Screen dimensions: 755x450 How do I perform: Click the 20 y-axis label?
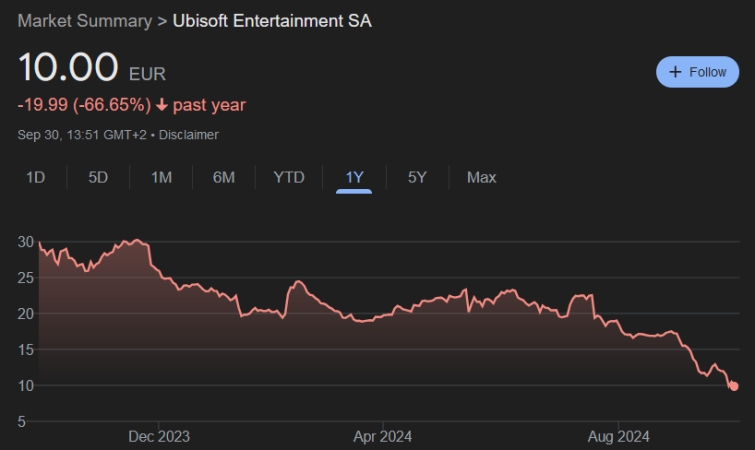click(26, 314)
